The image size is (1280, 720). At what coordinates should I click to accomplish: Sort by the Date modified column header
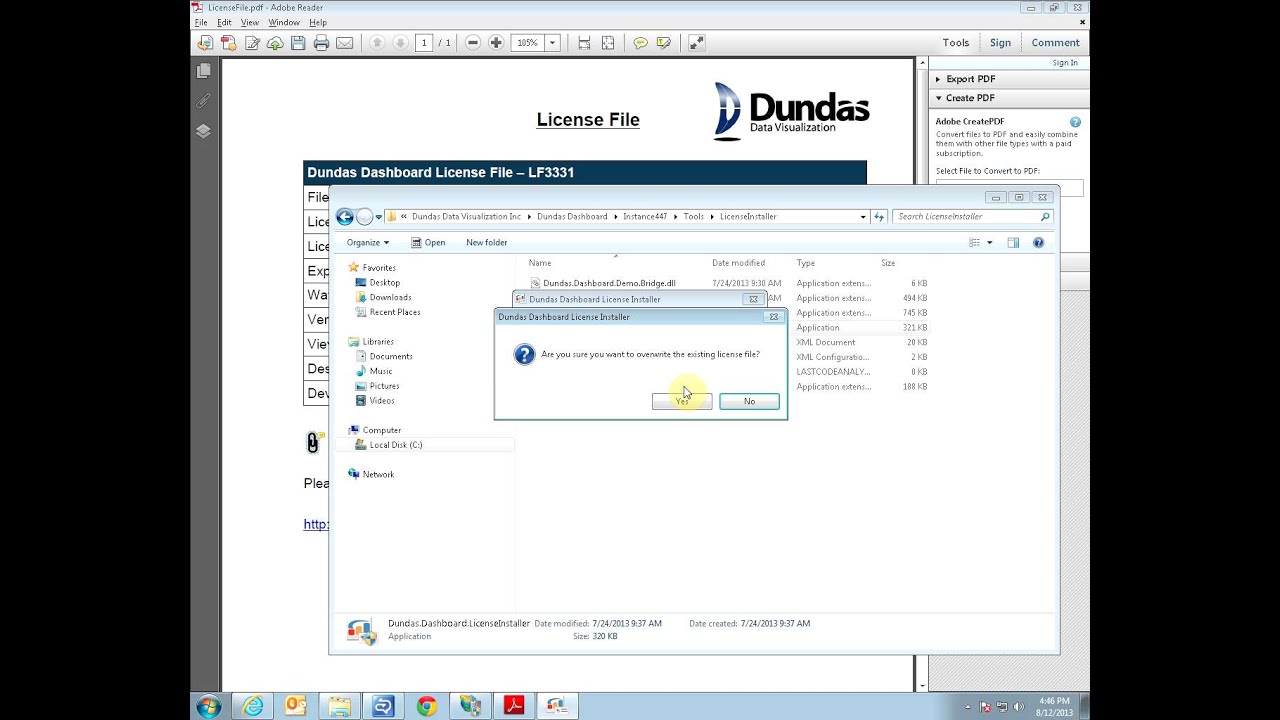(x=738, y=263)
